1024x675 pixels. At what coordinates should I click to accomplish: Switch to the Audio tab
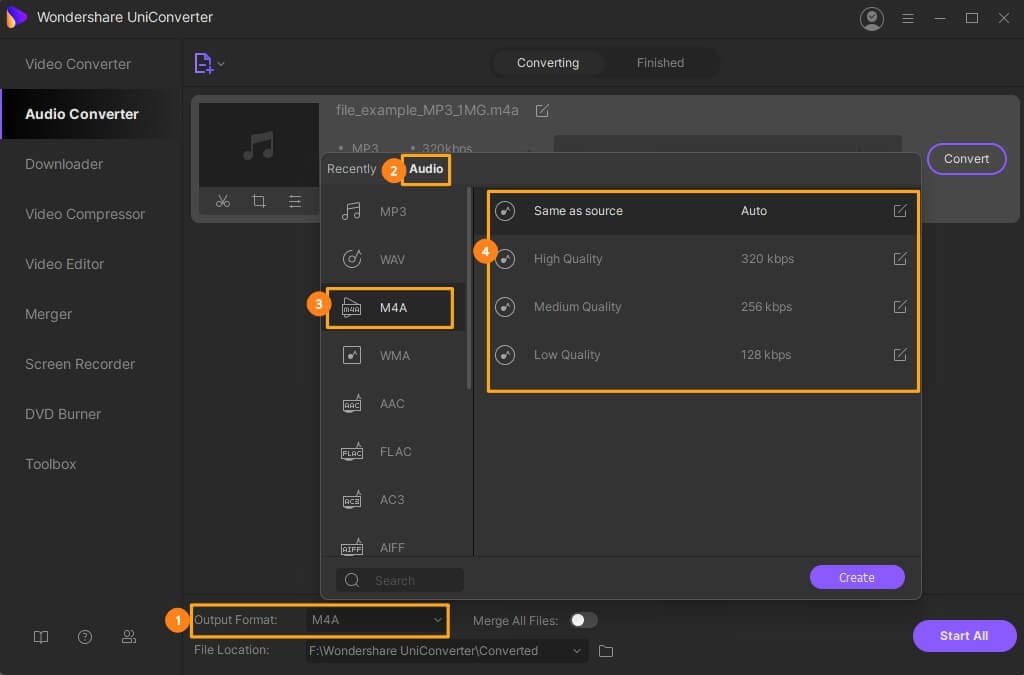point(426,168)
